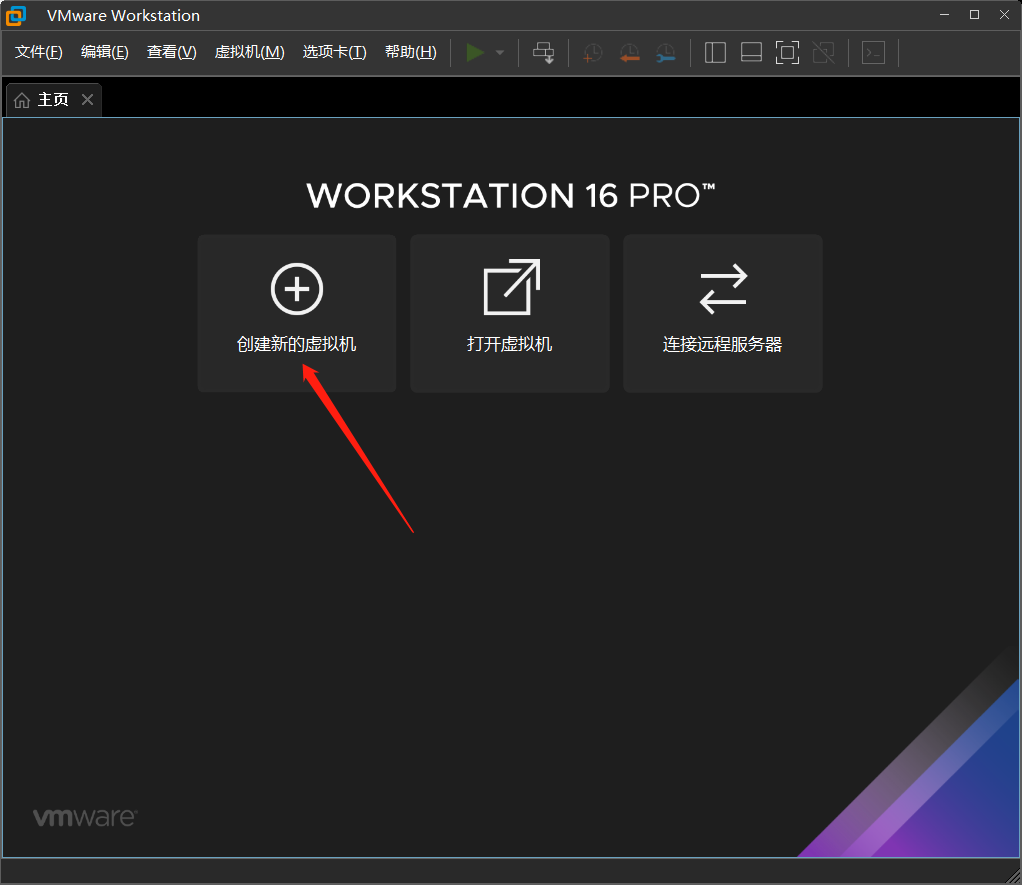Viewport: 1022px width, 885px height.
Task: Click the Revert to Snapshot icon
Action: tap(629, 53)
